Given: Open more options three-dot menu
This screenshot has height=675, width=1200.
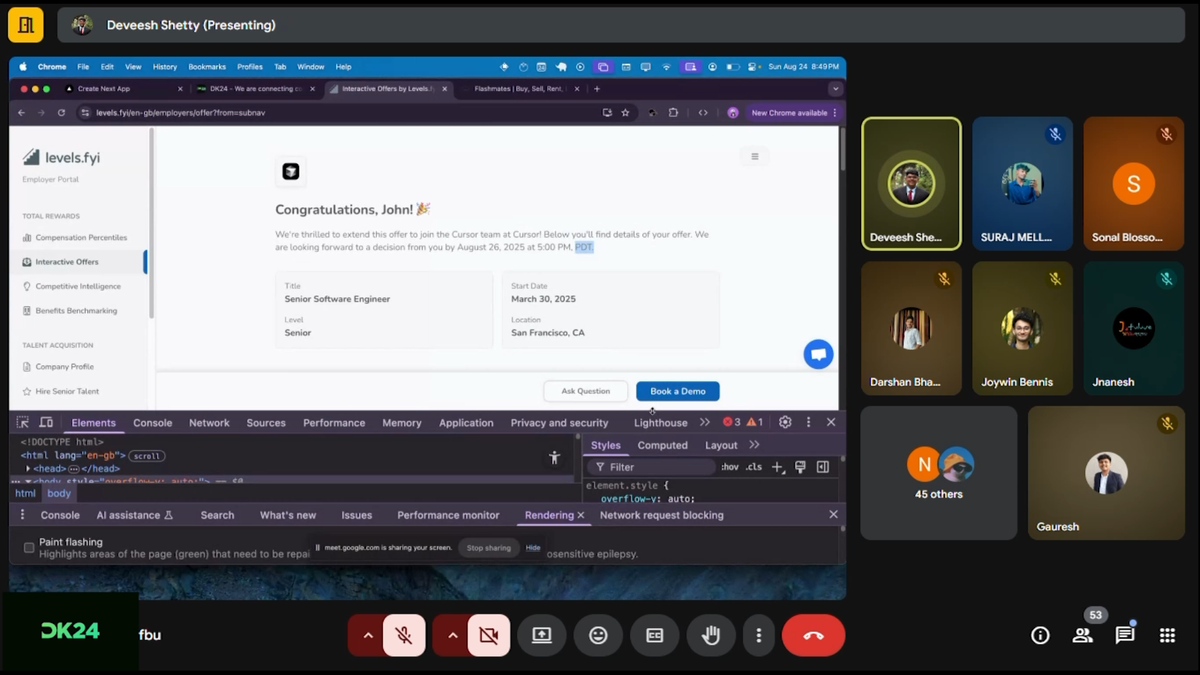Looking at the screenshot, I should tap(759, 635).
